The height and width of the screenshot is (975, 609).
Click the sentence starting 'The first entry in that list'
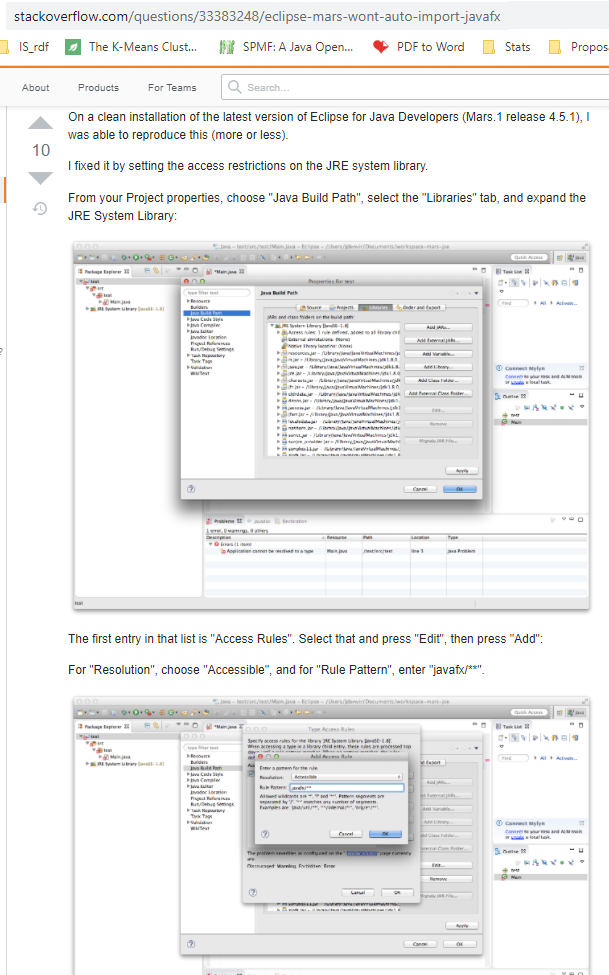click(305, 639)
